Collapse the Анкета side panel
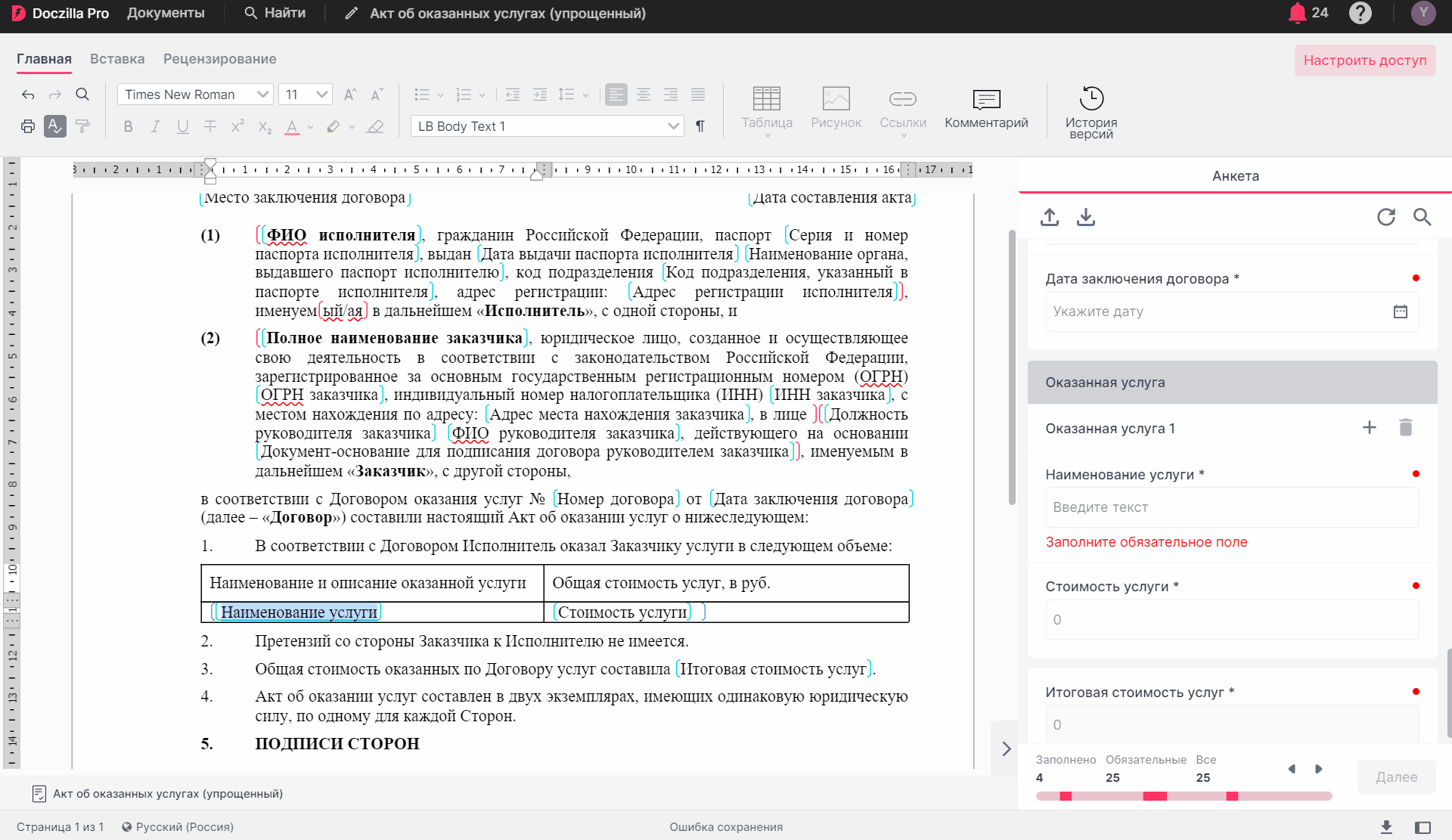1452x840 pixels. click(x=1006, y=749)
